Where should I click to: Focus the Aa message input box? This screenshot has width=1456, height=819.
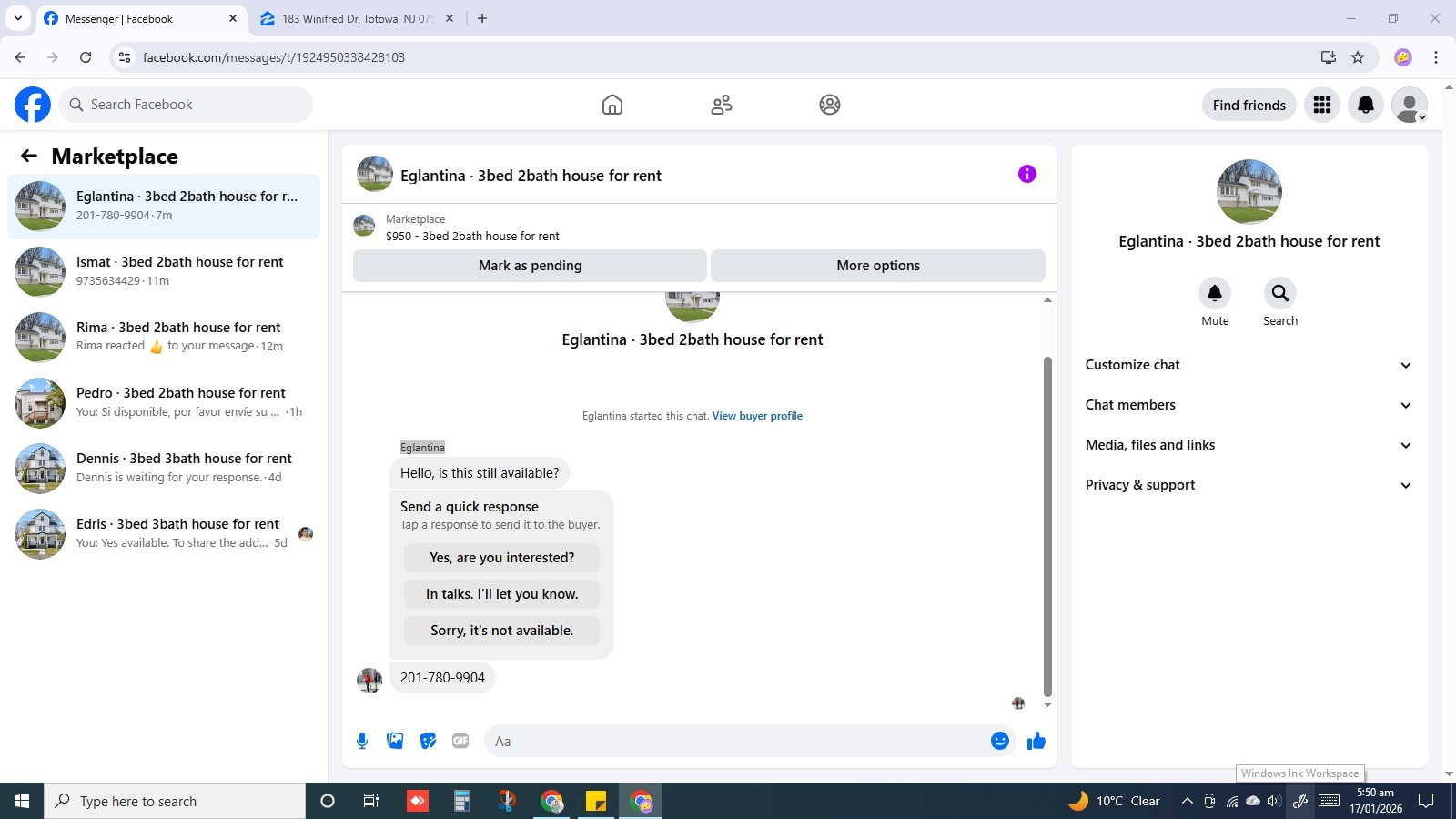click(x=739, y=741)
